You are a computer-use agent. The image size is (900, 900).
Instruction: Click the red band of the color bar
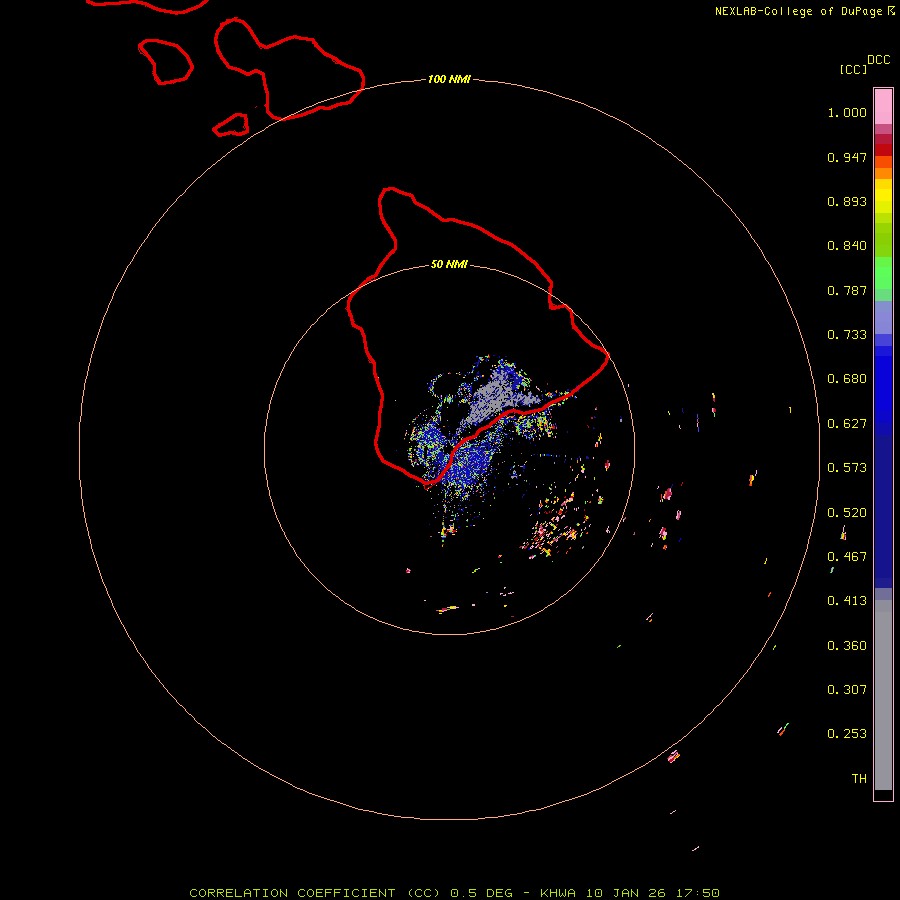[x=883, y=149]
